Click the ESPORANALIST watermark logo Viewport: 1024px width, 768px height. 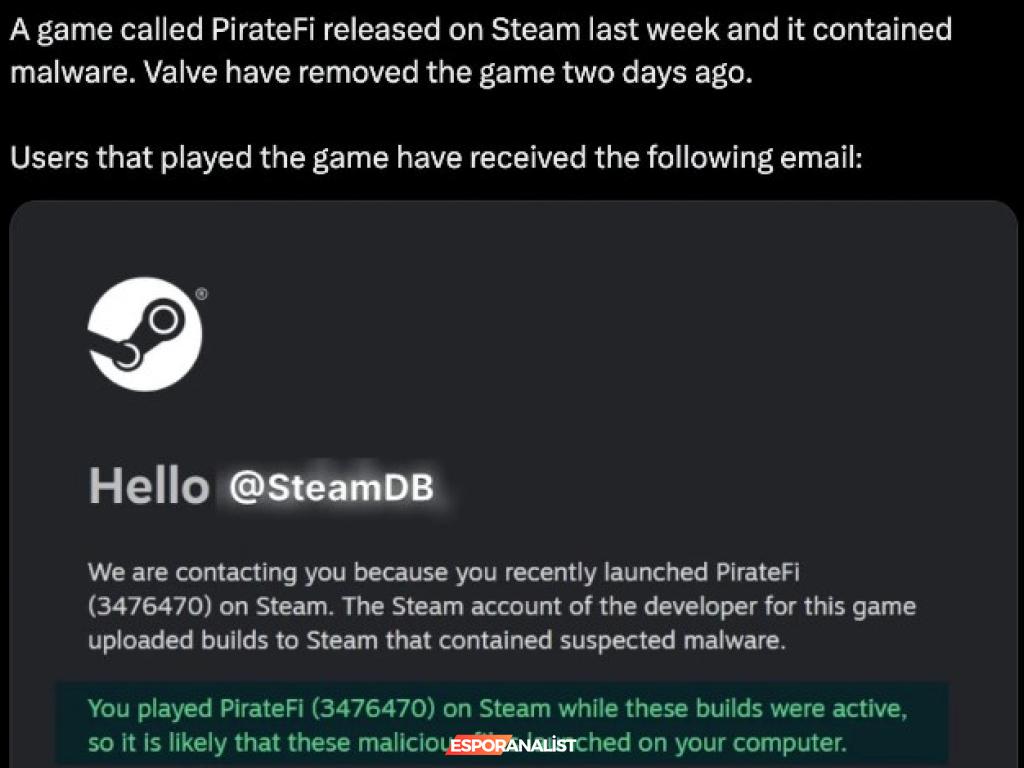512,745
